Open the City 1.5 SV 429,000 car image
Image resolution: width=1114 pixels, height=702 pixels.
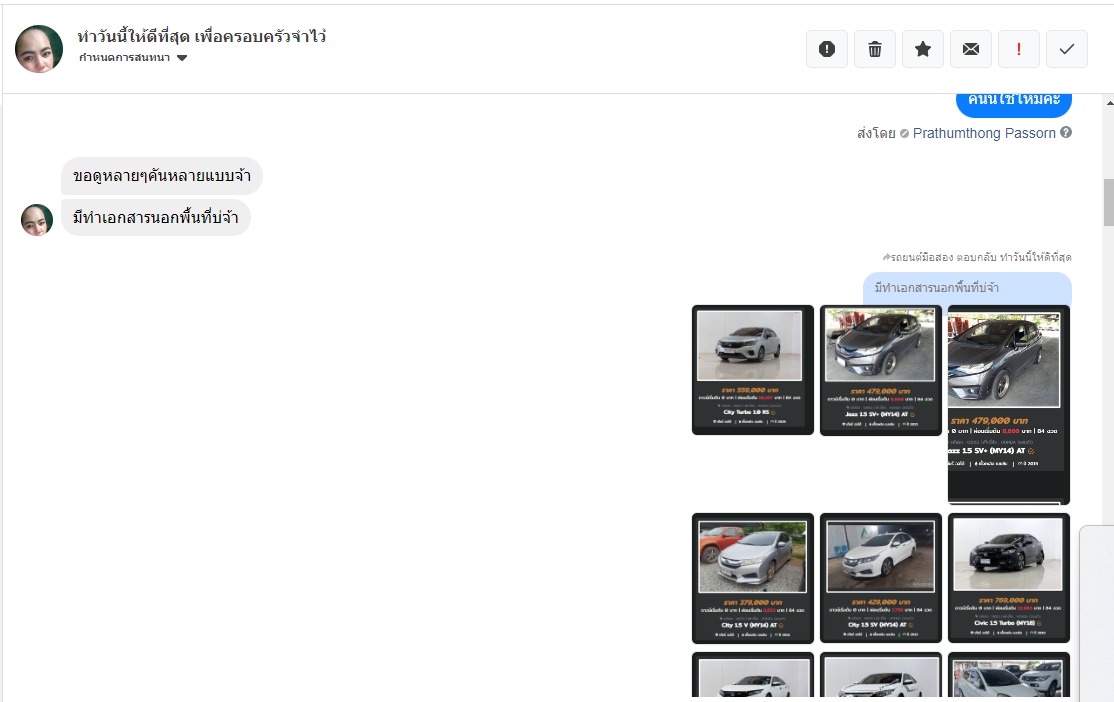(x=880, y=578)
